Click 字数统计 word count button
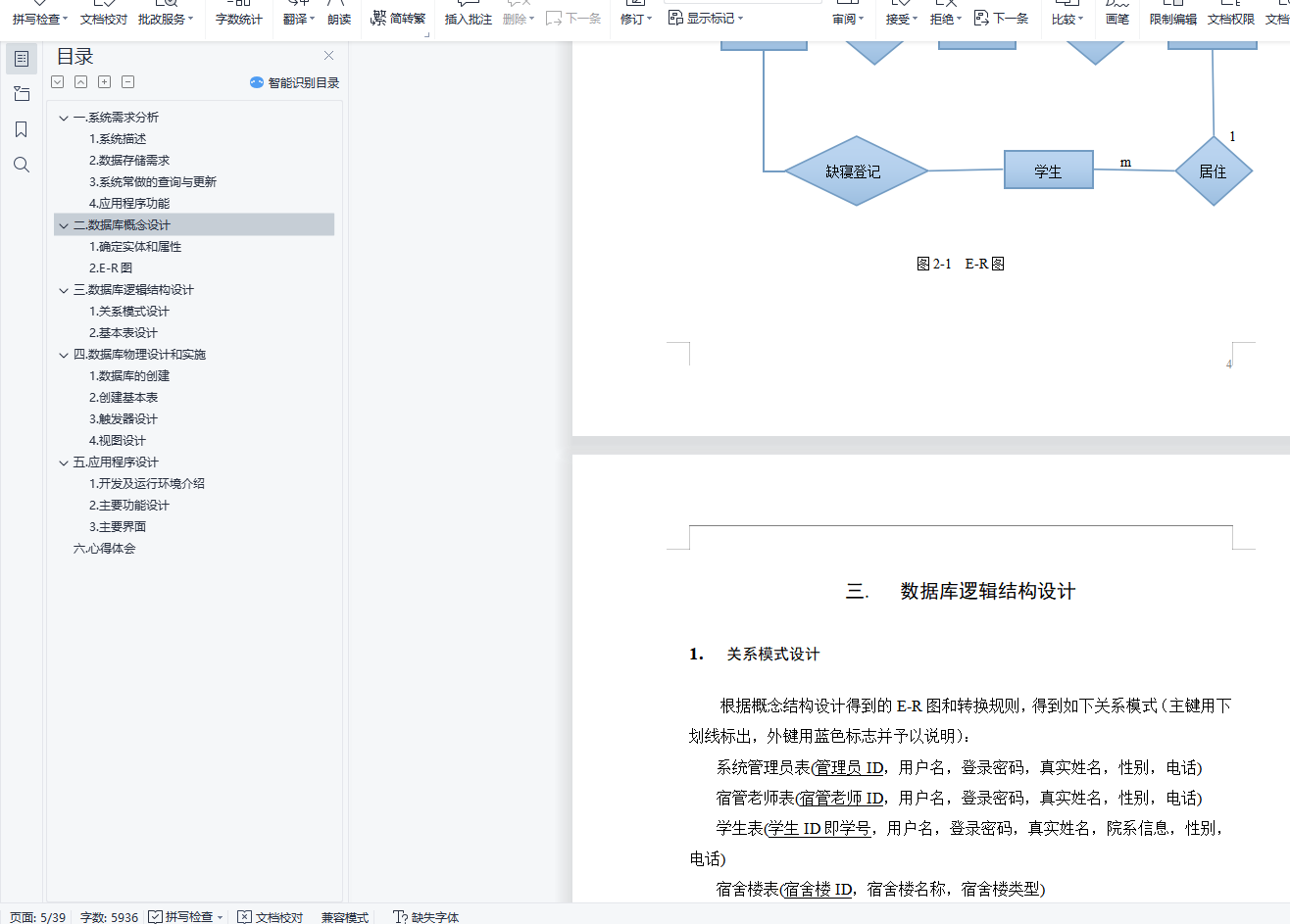 [239, 19]
